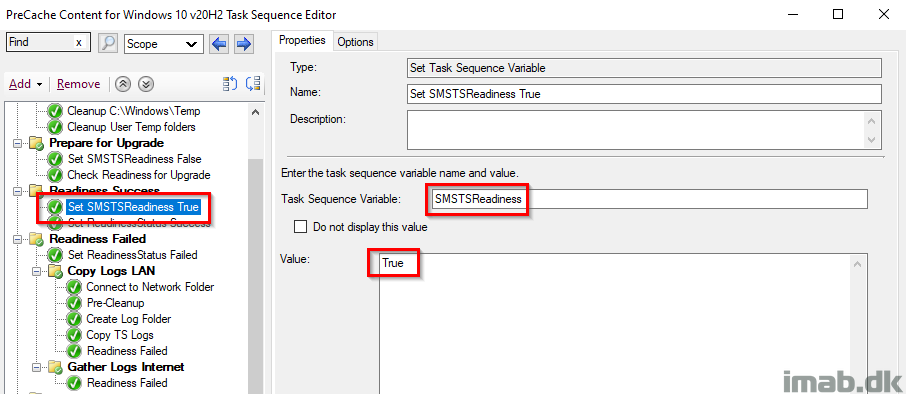
Task: Select Readiness Failed under Gather Logs Internet
Action: [127, 383]
